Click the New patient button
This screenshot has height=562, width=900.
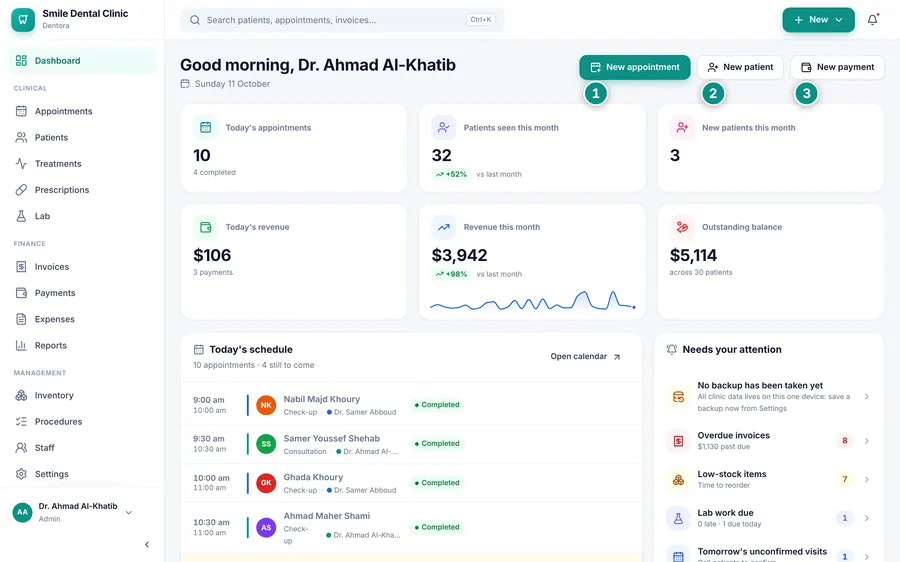740,67
